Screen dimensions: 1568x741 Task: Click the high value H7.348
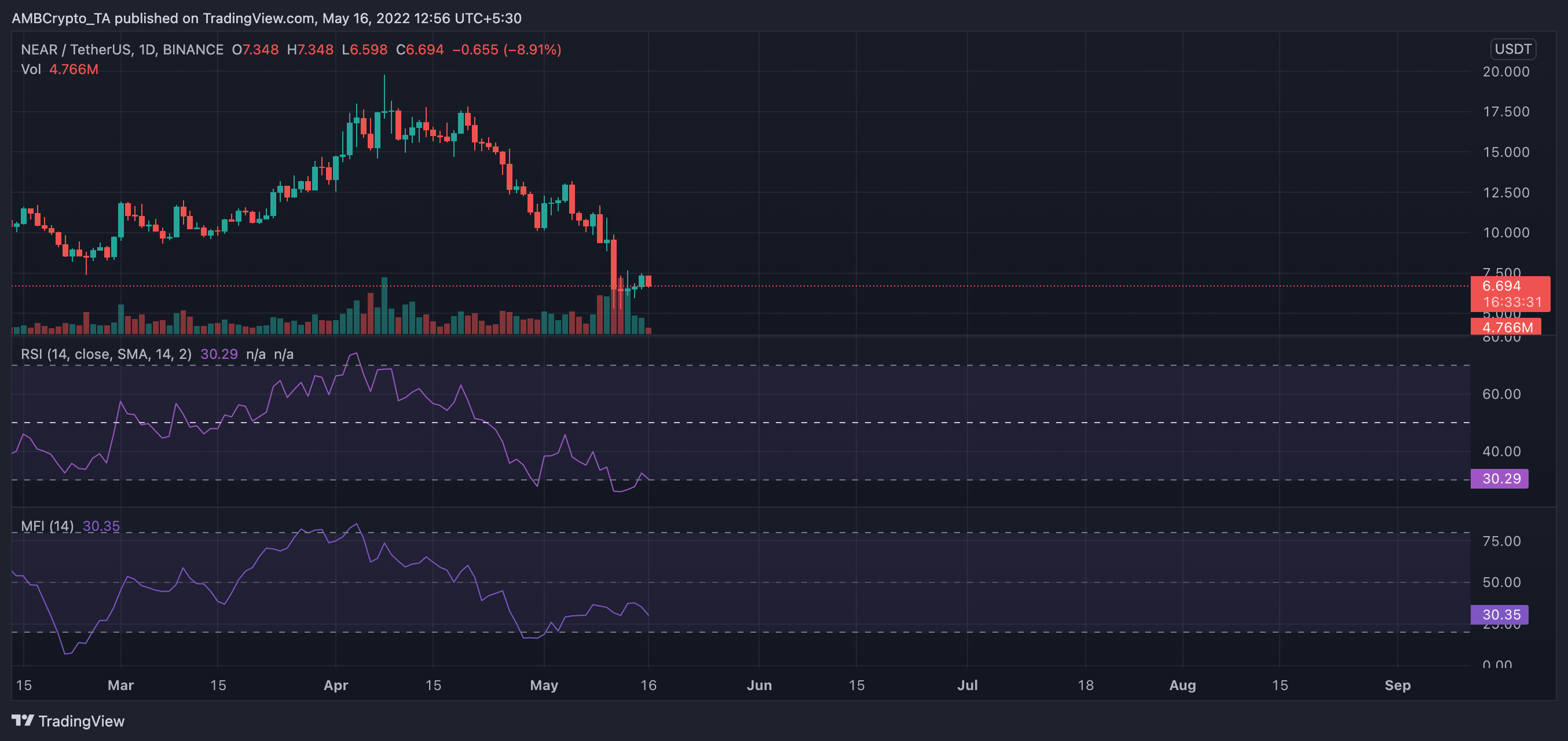click(310, 49)
